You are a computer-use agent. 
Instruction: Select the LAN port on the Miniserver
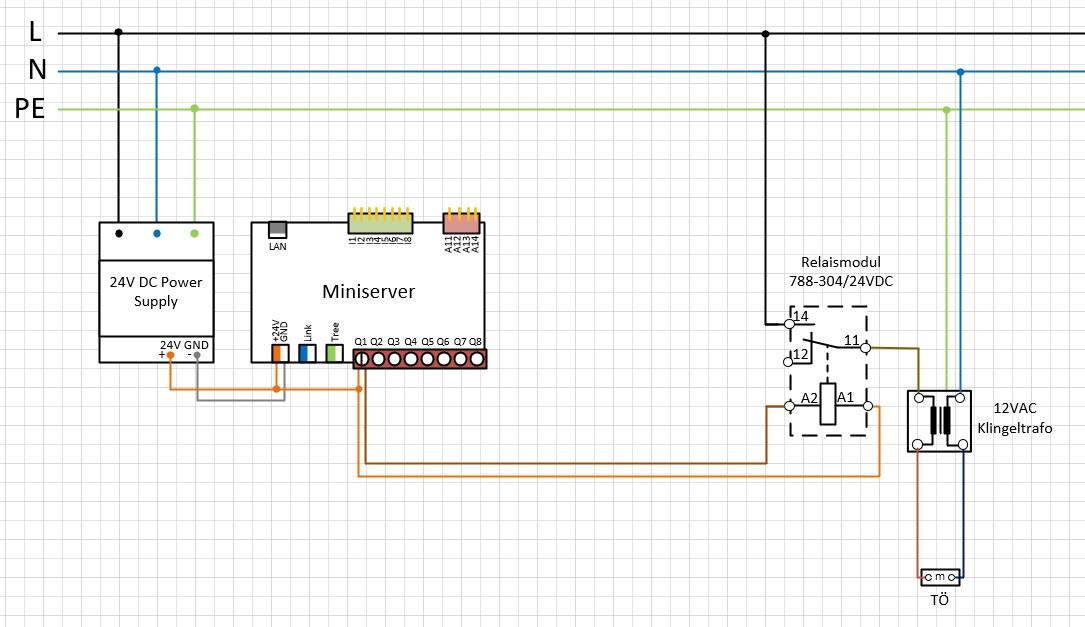[278, 230]
